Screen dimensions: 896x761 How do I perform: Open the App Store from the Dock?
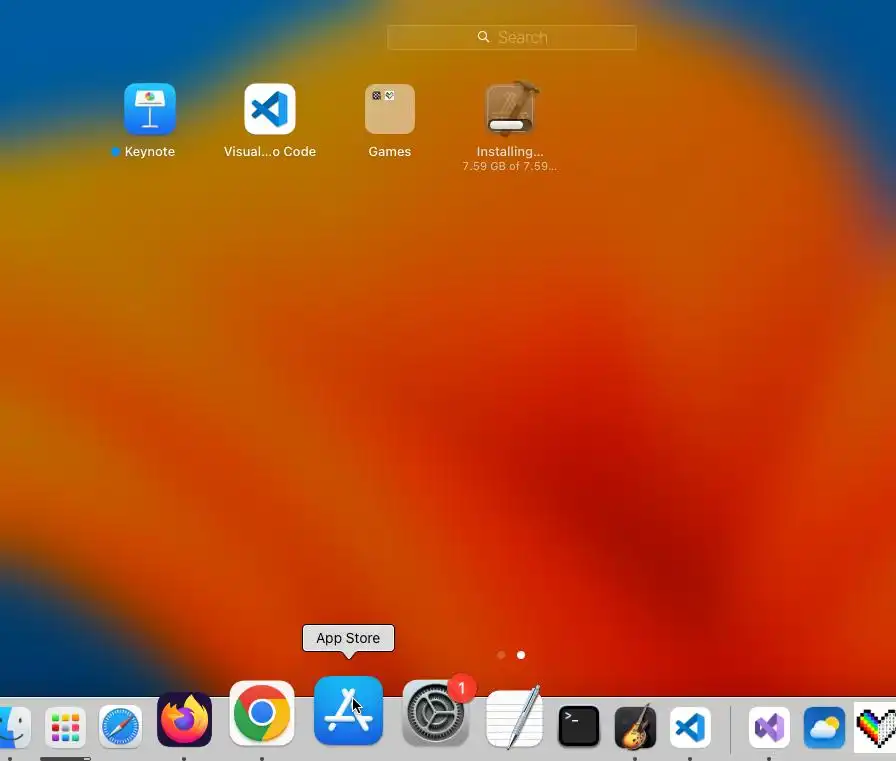tap(348, 711)
